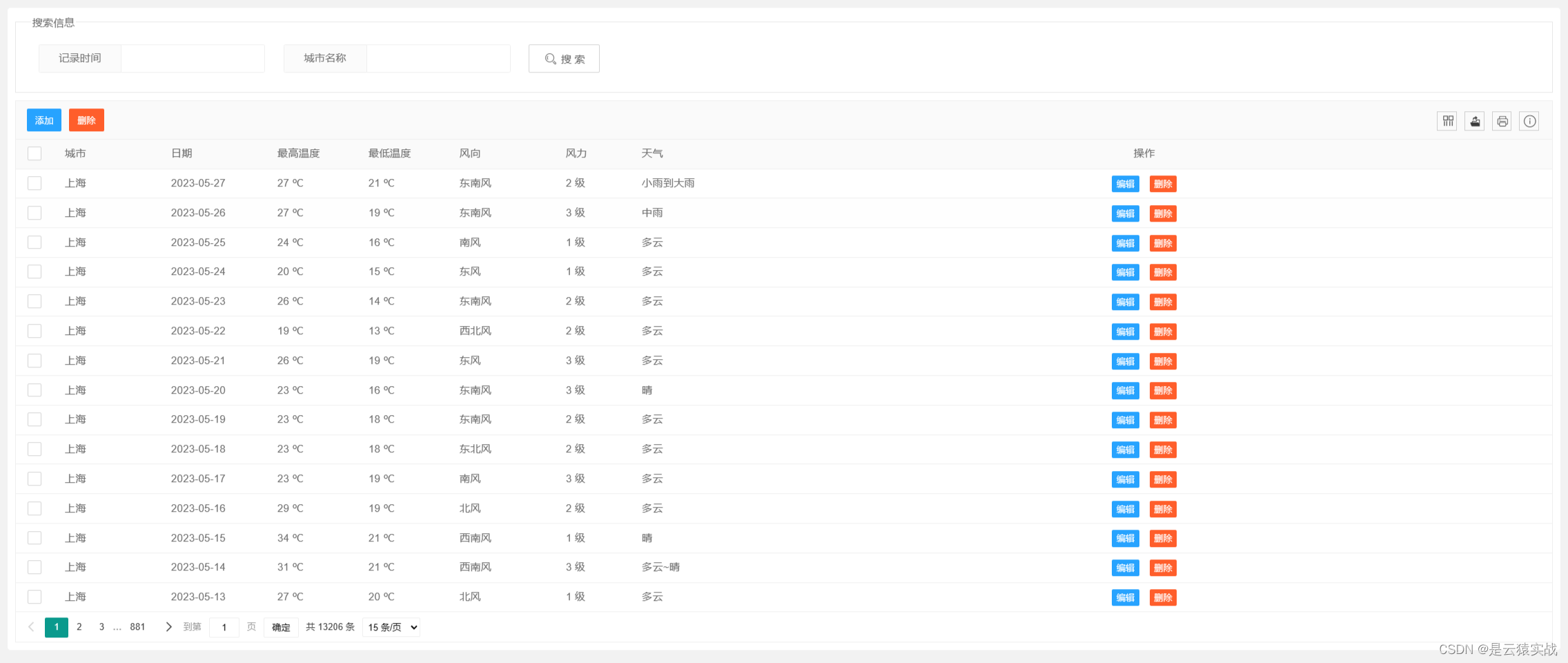Click the 风力 column header
Screen dimensions: 1568x663
[576, 153]
